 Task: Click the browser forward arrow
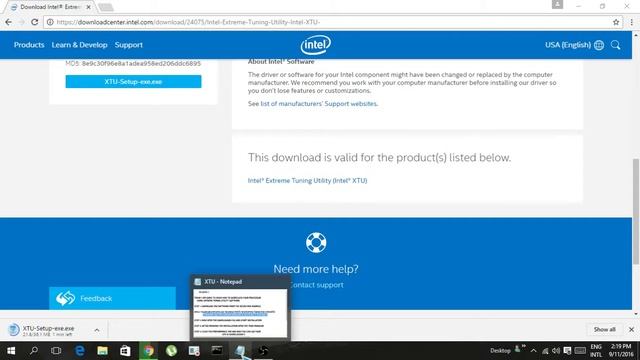tap(21, 22)
